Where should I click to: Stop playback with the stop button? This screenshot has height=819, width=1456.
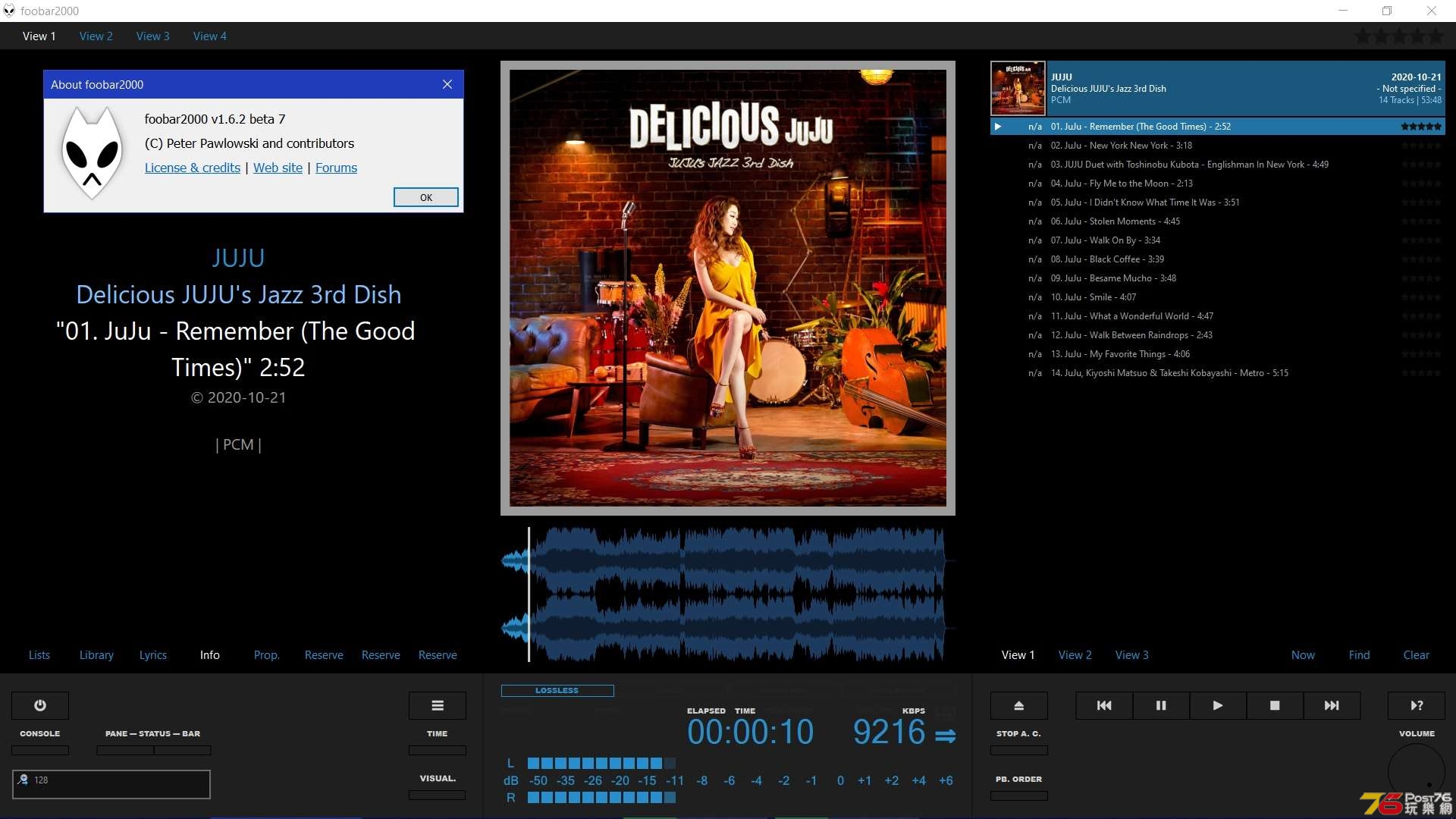point(1275,705)
